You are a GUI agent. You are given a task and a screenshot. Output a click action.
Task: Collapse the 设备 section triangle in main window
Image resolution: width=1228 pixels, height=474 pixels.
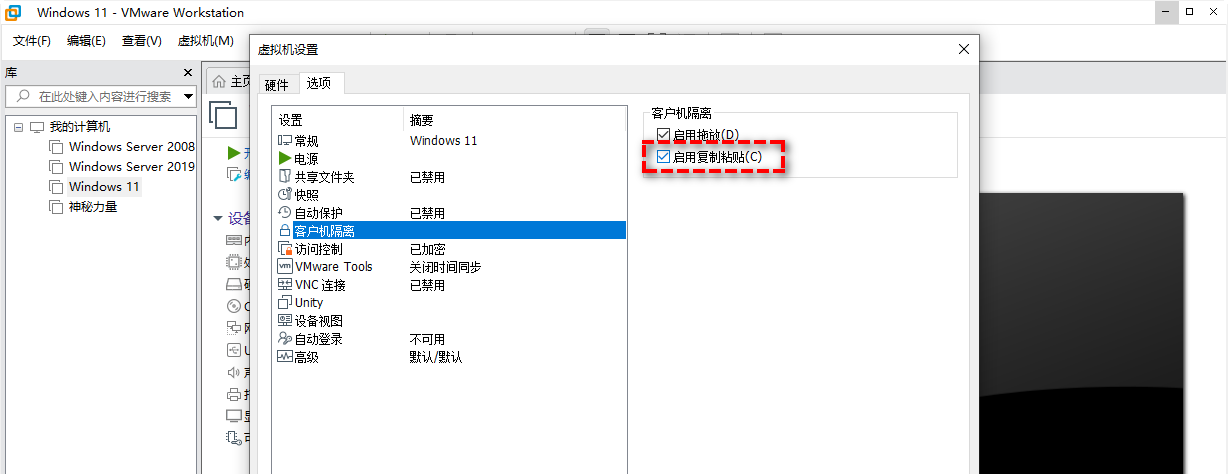click(x=218, y=219)
